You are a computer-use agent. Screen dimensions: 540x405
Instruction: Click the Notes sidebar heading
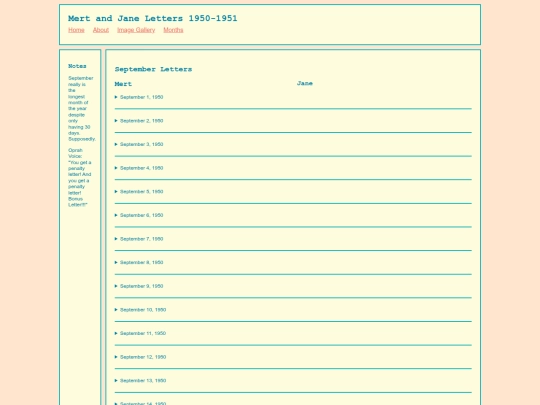(77, 66)
